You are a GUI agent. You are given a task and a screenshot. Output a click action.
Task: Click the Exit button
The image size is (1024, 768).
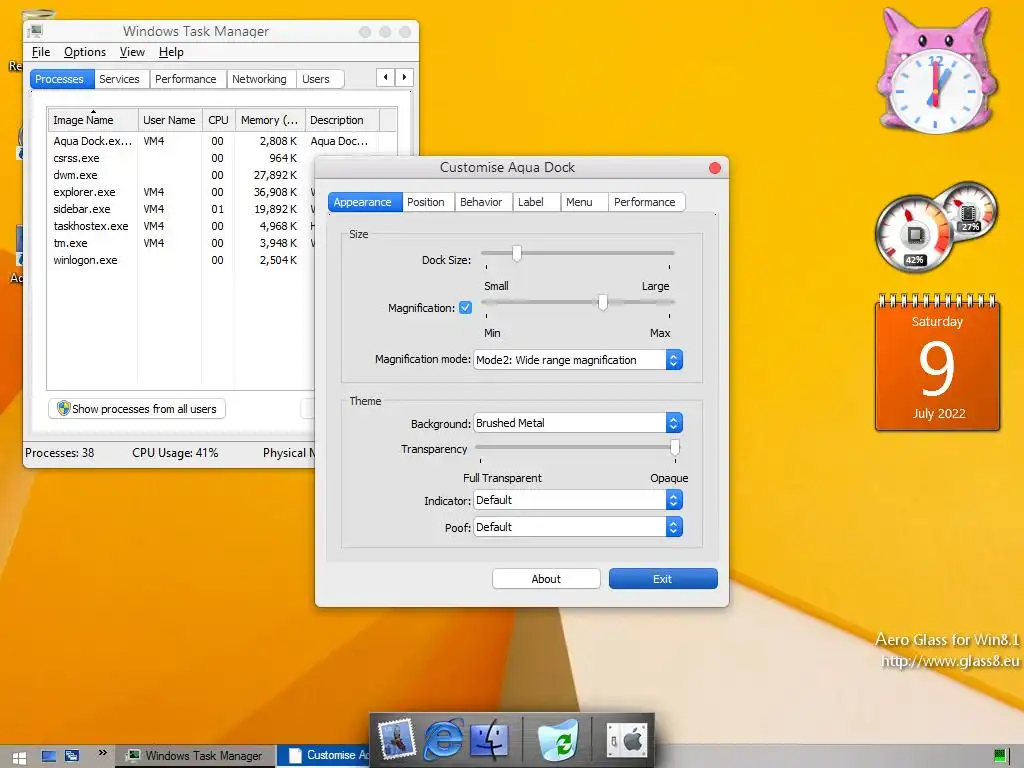[663, 579]
